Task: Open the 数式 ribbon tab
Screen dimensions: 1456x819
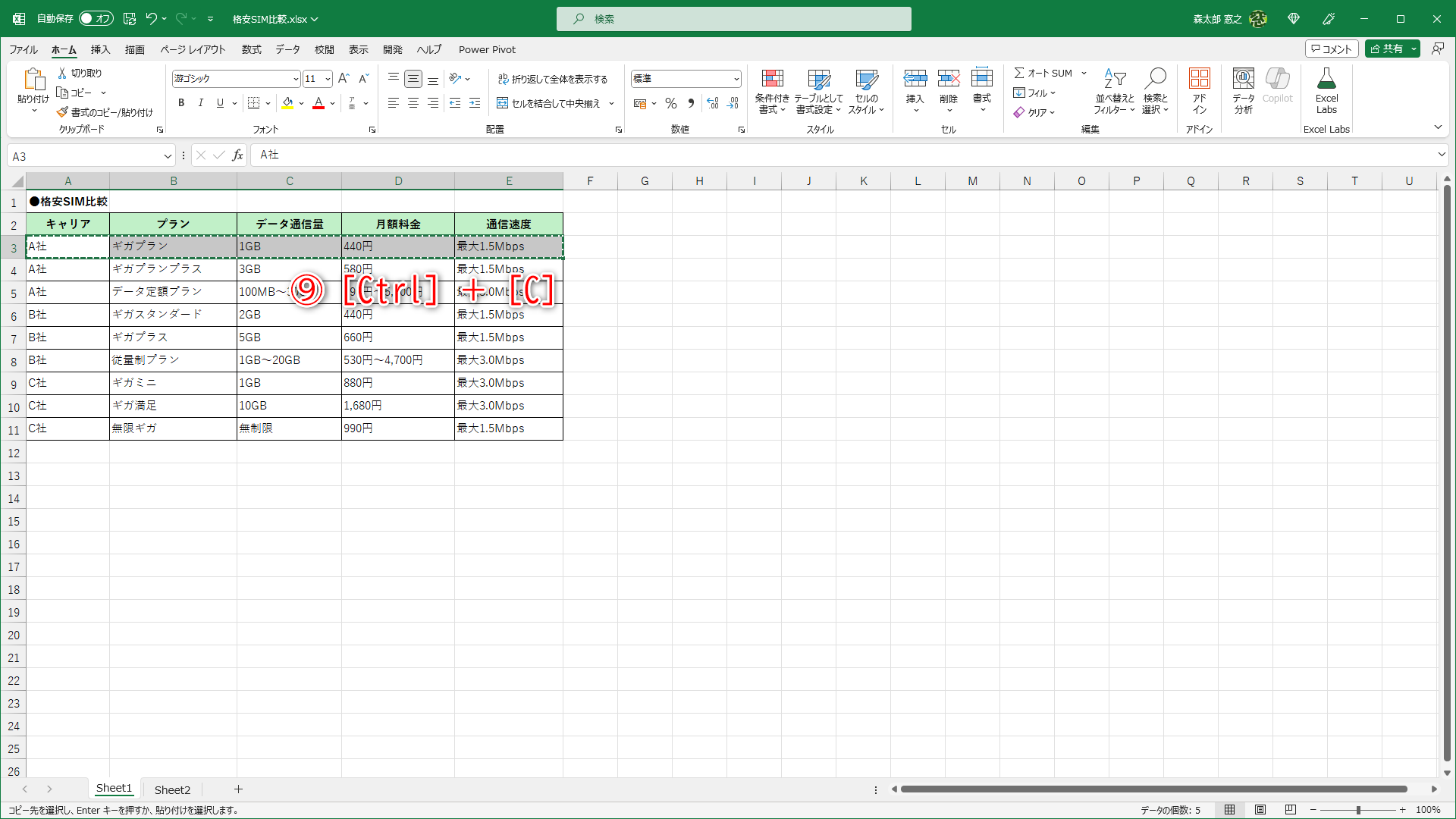Action: pyautogui.click(x=251, y=49)
